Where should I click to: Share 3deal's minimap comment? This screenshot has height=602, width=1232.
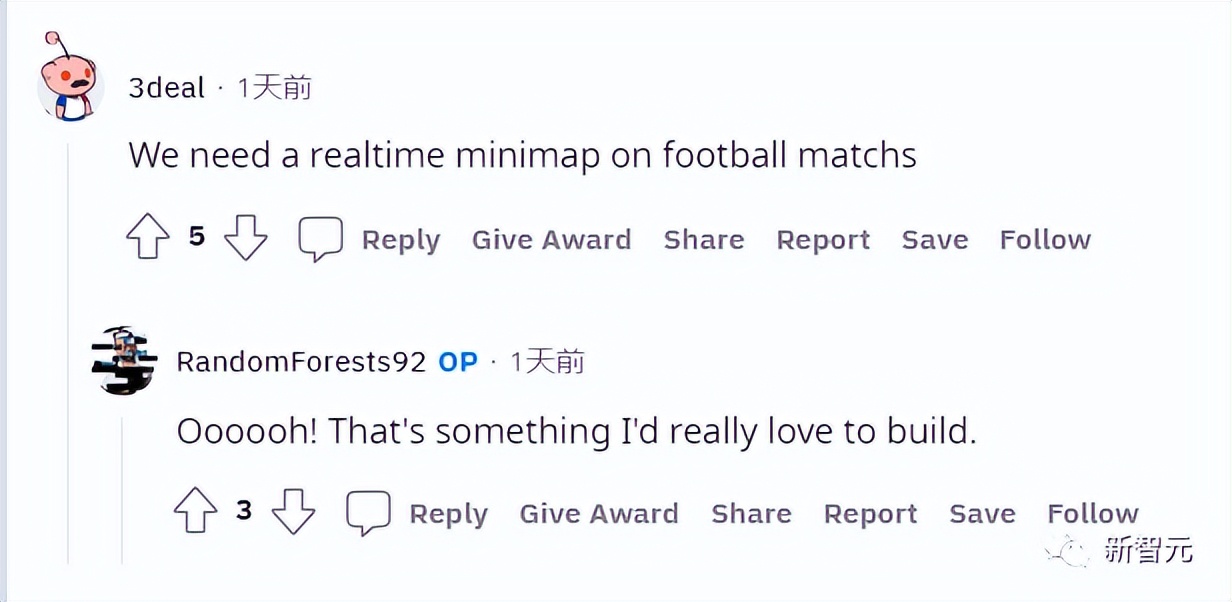pyautogui.click(x=703, y=240)
